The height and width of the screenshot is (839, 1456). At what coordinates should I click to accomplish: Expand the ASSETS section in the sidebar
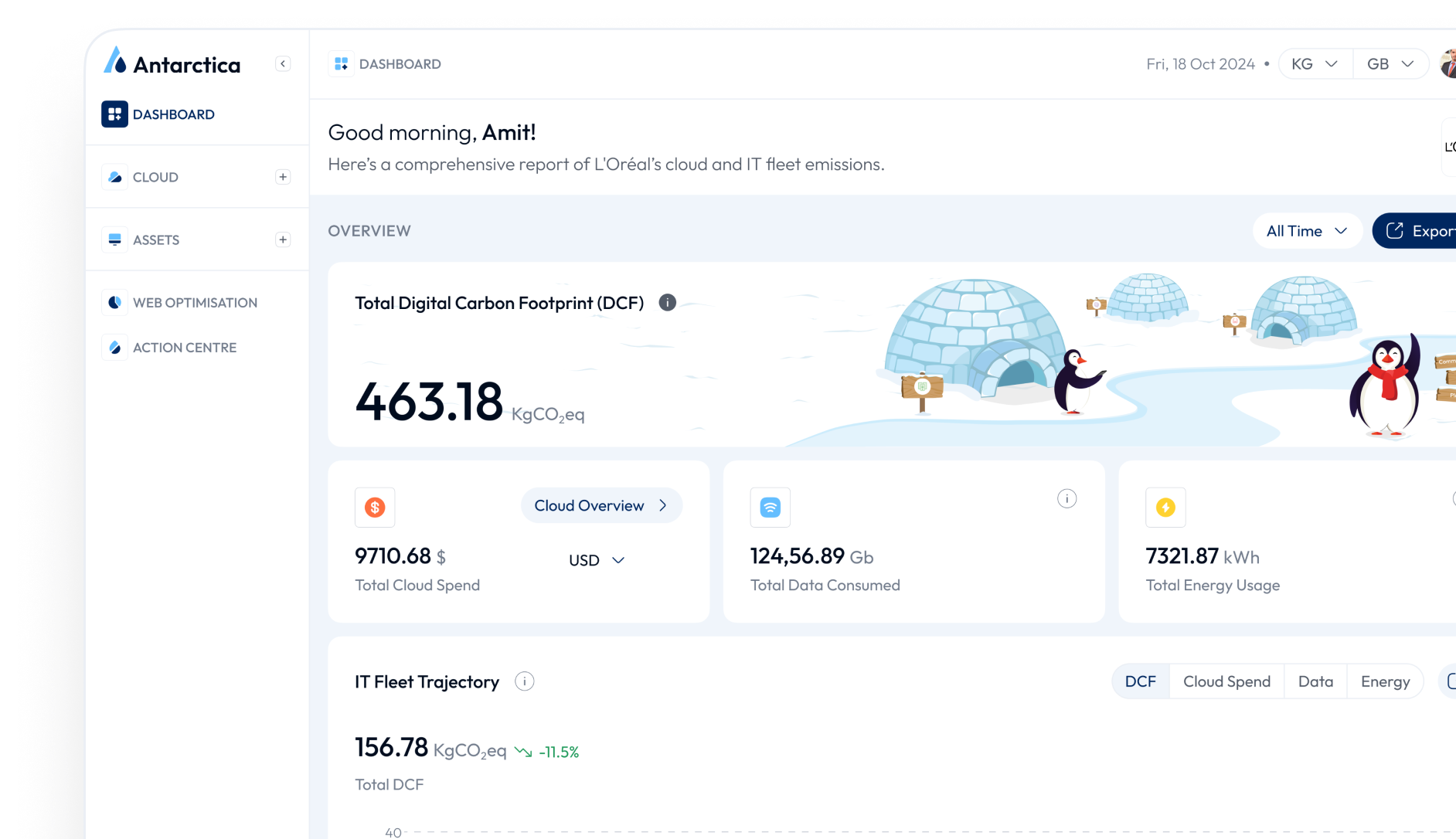(283, 239)
